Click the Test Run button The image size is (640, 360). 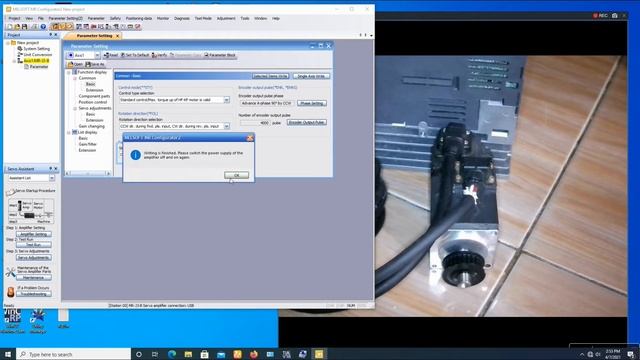[x=33, y=245]
